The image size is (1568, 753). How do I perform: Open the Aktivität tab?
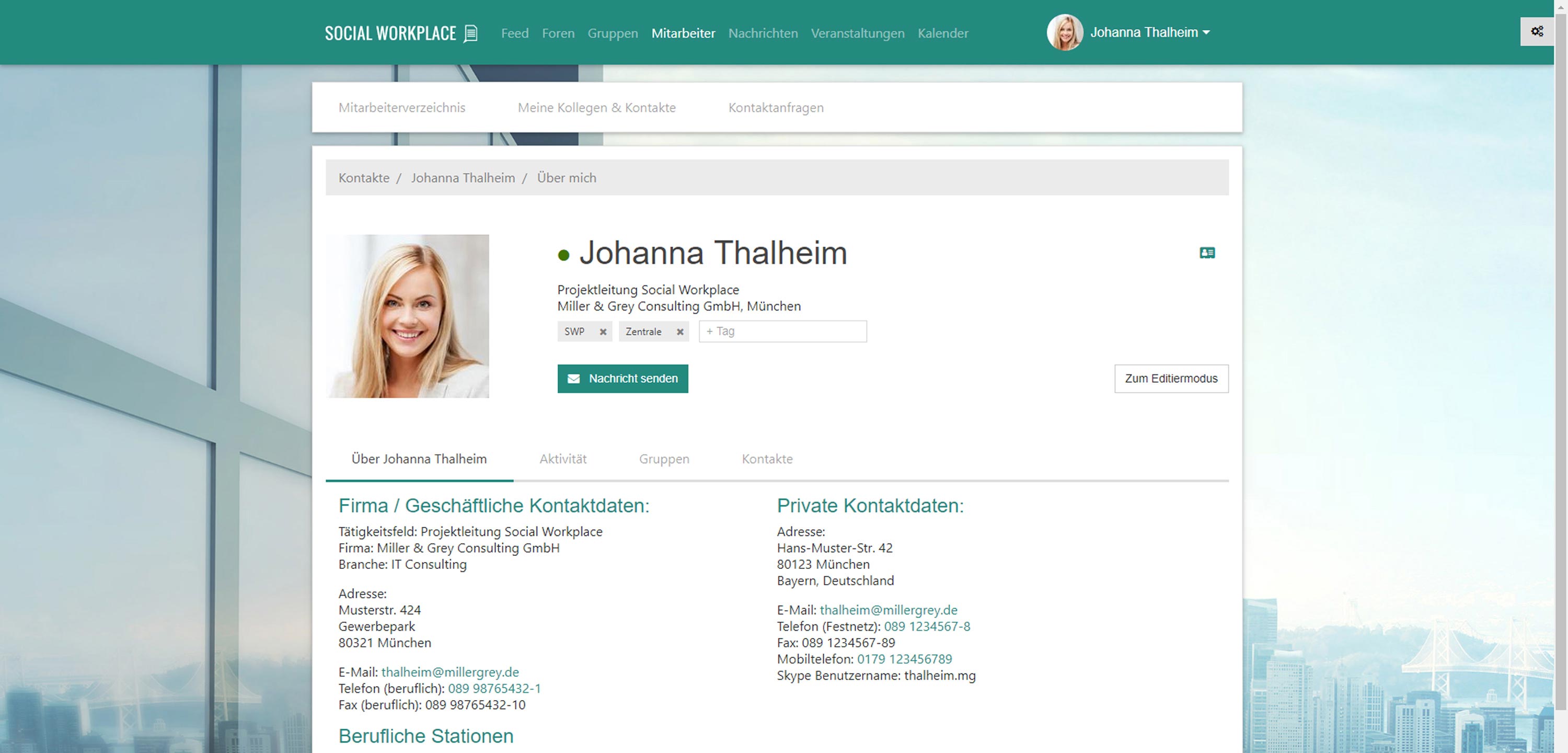coord(562,459)
